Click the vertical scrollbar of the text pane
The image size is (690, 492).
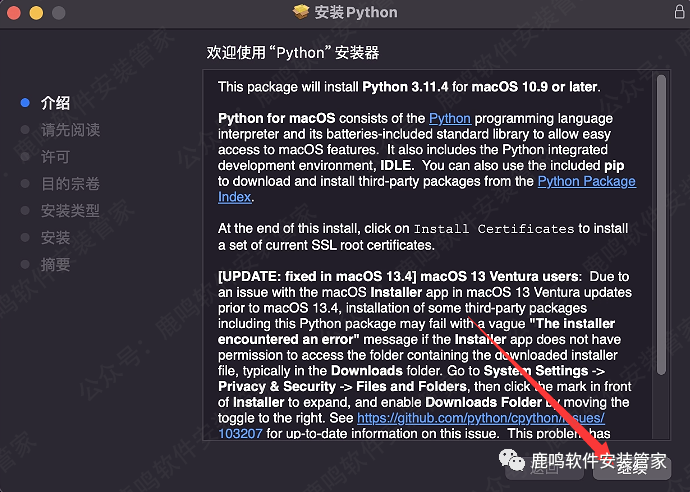pyautogui.click(x=661, y=225)
